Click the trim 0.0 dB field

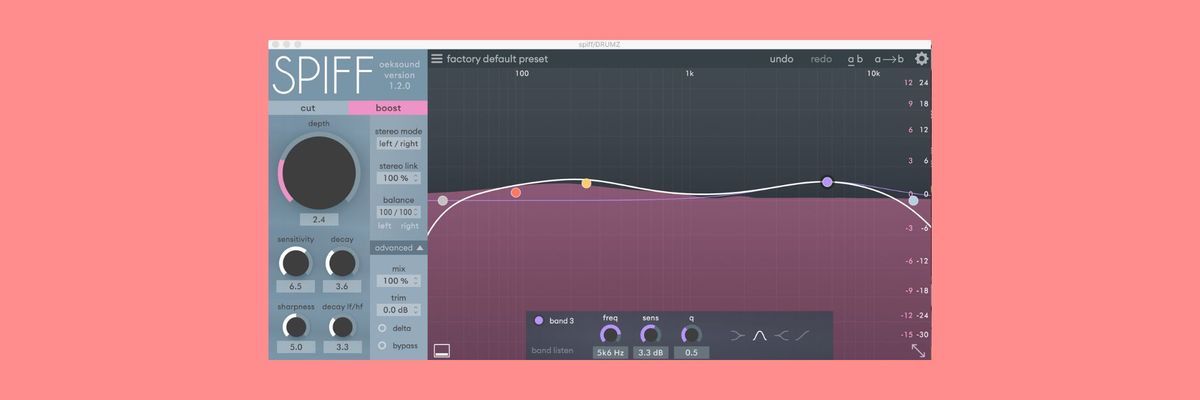point(398,311)
